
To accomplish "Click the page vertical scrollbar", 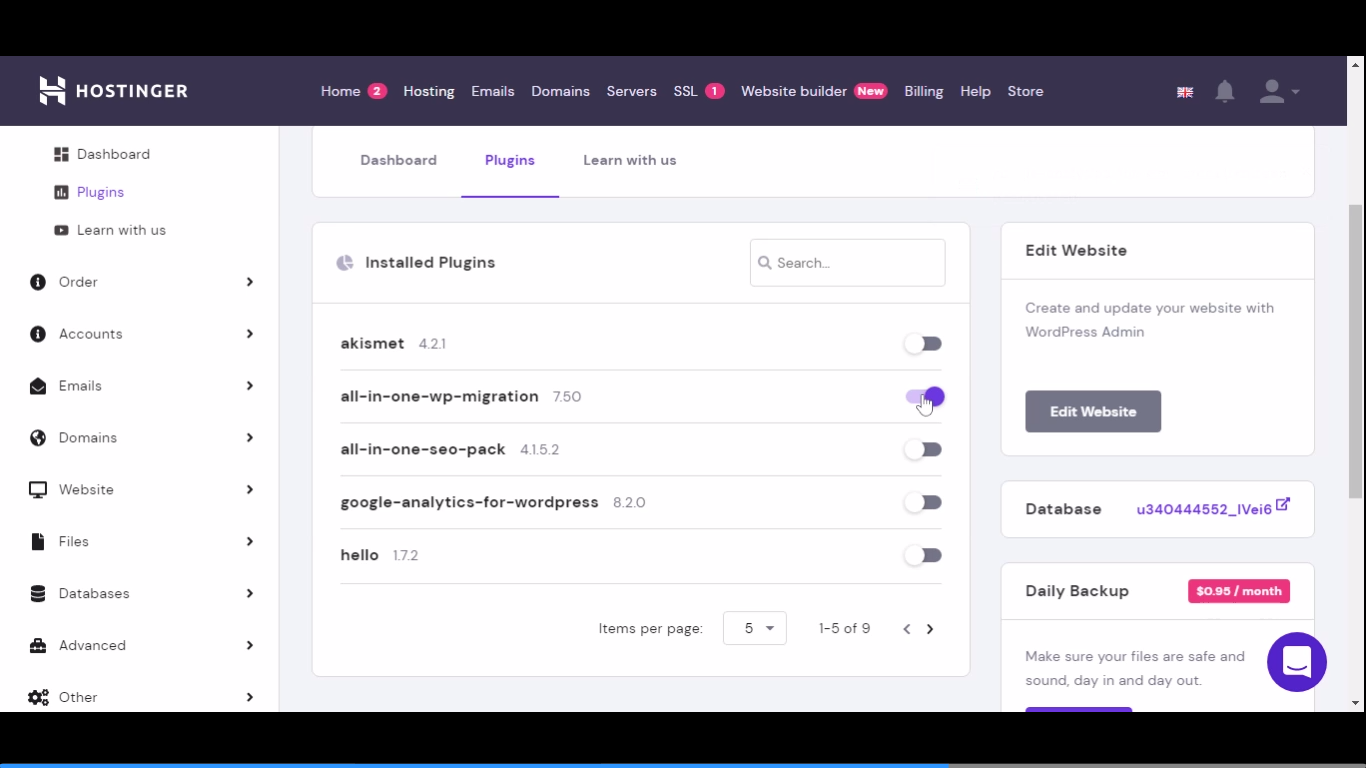I will coord(1355,350).
